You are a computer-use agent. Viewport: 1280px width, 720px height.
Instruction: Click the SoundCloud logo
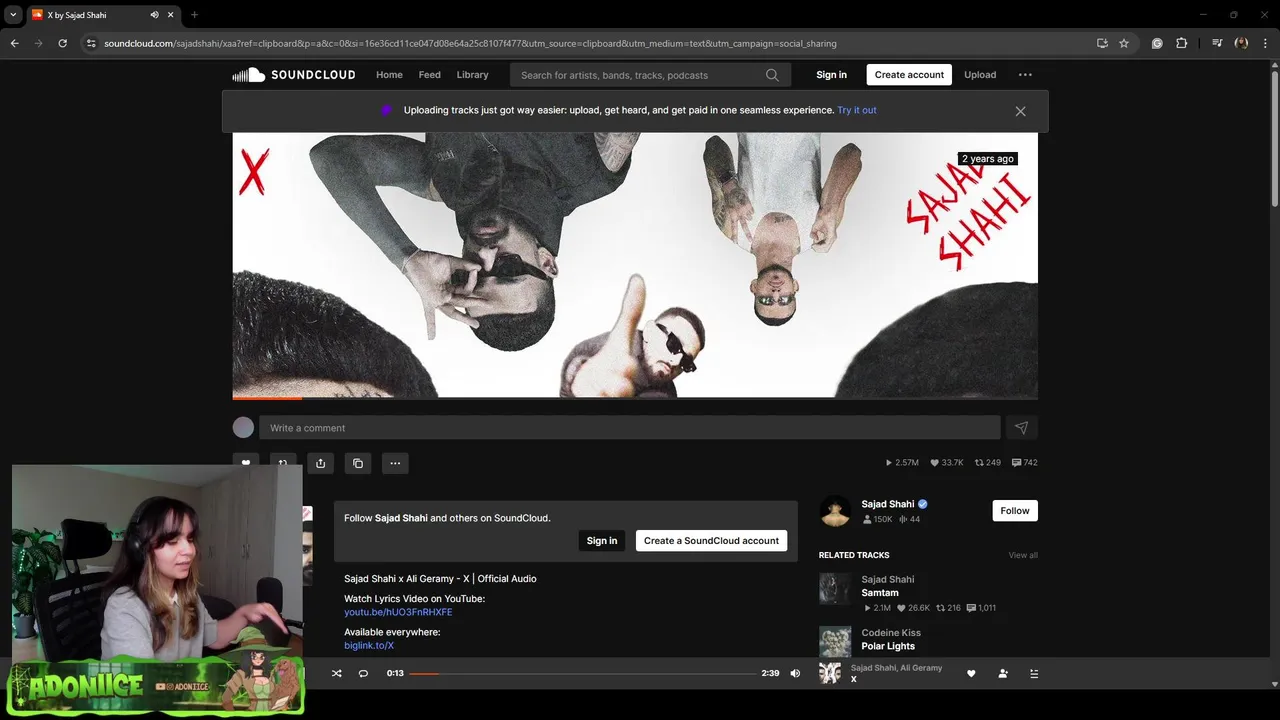(x=293, y=75)
